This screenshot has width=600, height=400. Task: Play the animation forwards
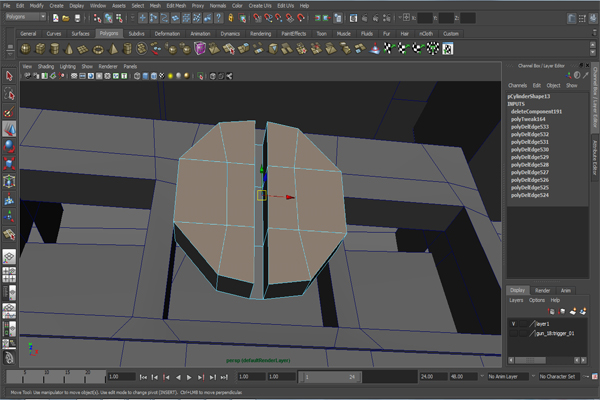pos(189,377)
